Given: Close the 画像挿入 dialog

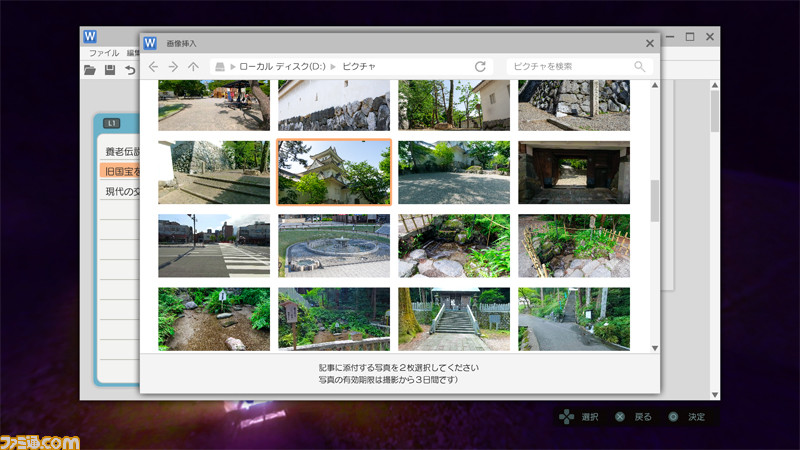Looking at the screenshot, I should click(649, 43).
